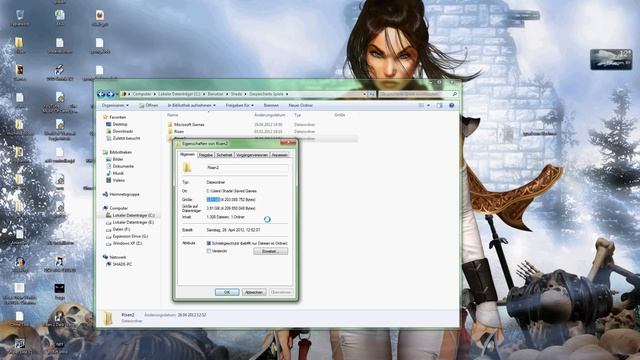
Task: Open the recent pages dropdown next to the nav arrows
Action: 116,94
